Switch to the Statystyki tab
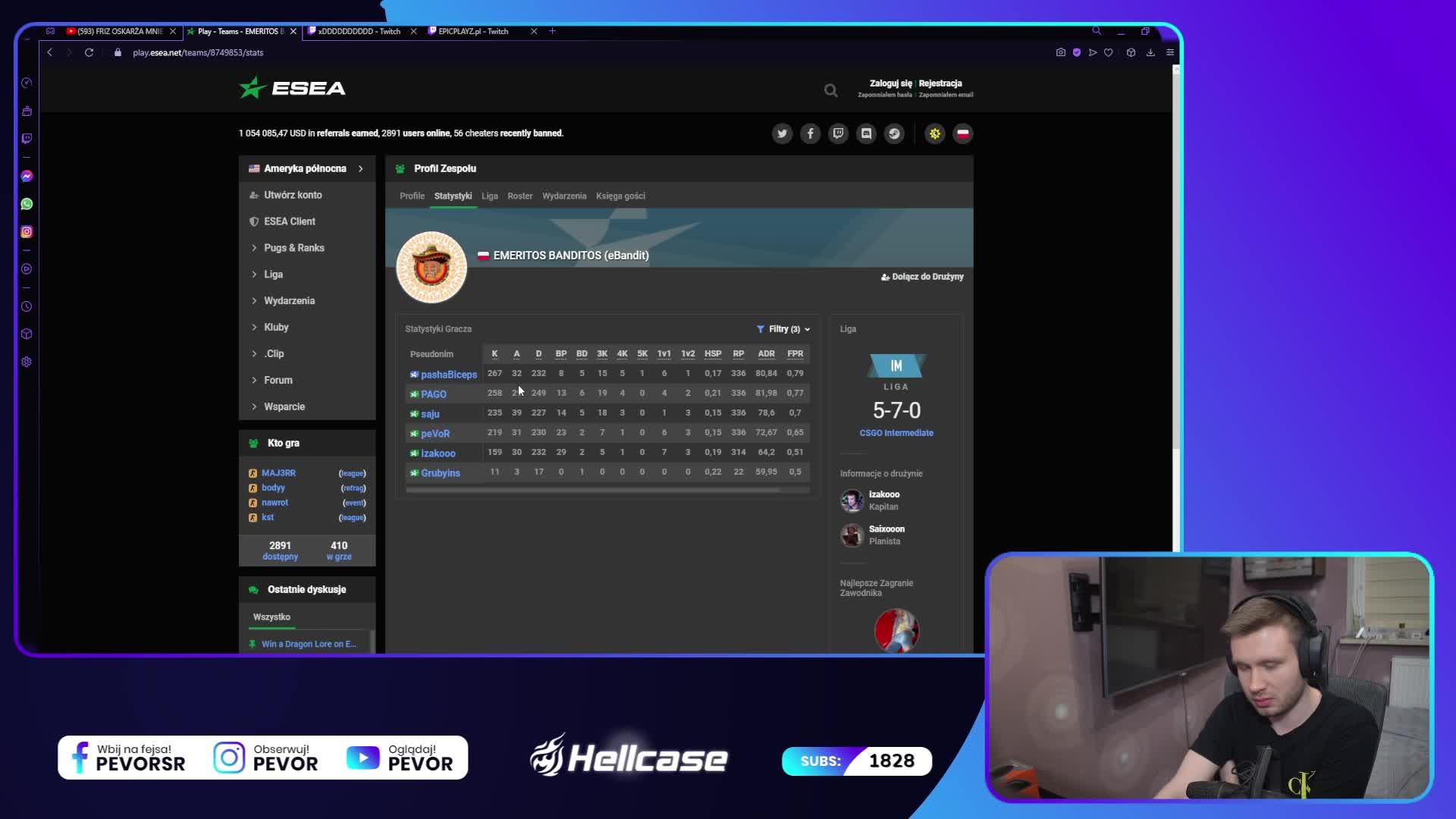The height and width of the screenshot is (819, 1456). 453,196
